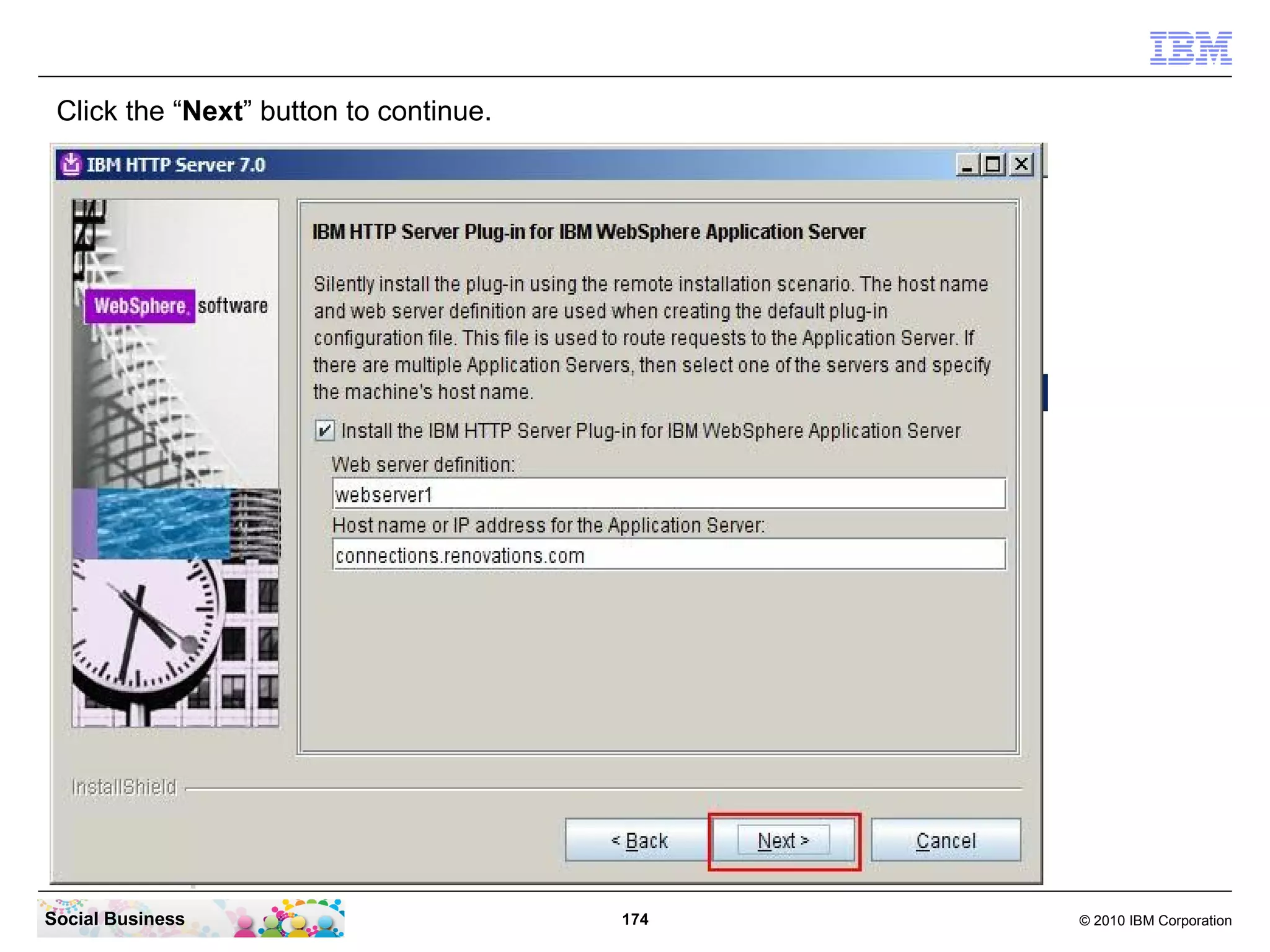Click the 'Web server definition:' label
The image size is (1270, 952).
(423, 464)
